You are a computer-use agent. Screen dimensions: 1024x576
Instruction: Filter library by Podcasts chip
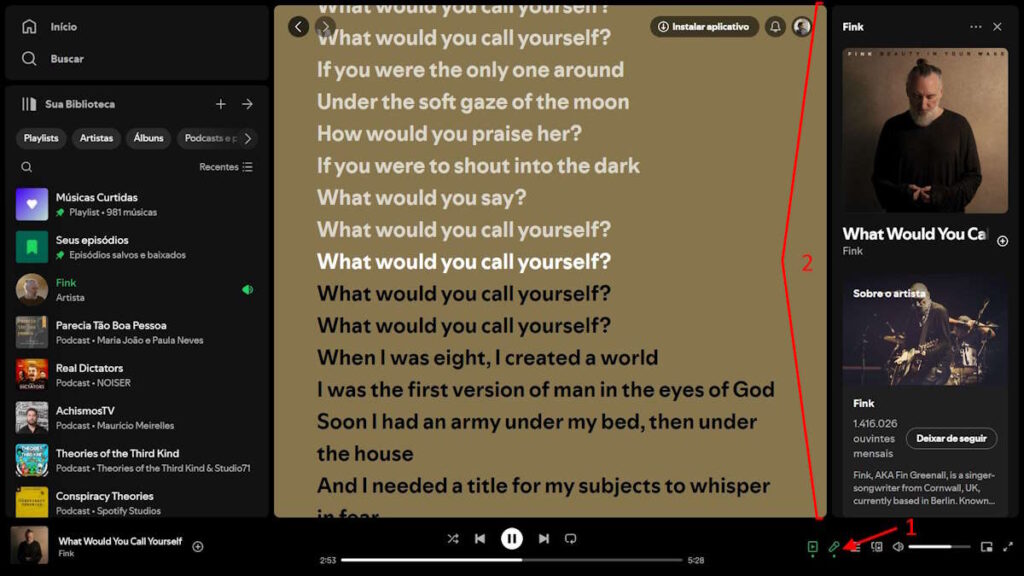[209, 138]
